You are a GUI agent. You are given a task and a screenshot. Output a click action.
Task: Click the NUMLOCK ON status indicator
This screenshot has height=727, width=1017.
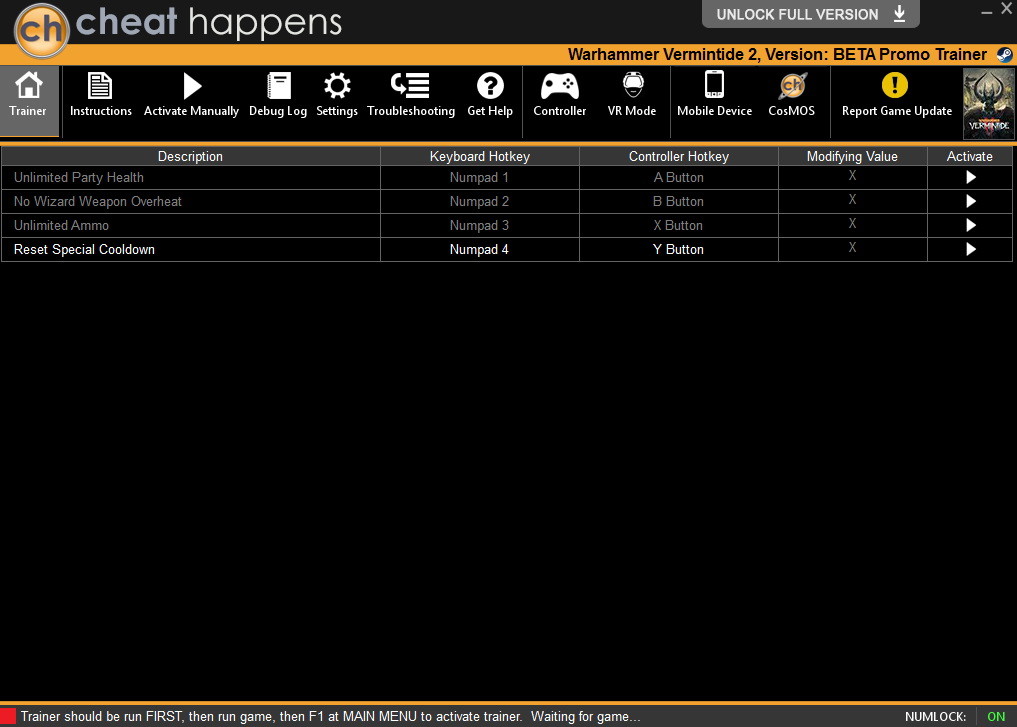click(996, 717)
